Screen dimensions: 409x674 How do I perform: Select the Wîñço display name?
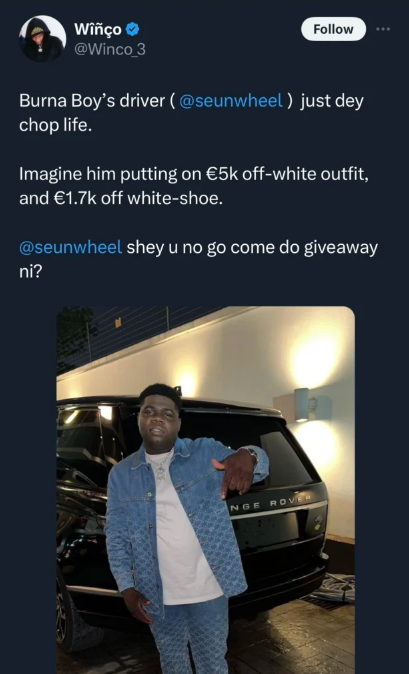click(98, 29)
